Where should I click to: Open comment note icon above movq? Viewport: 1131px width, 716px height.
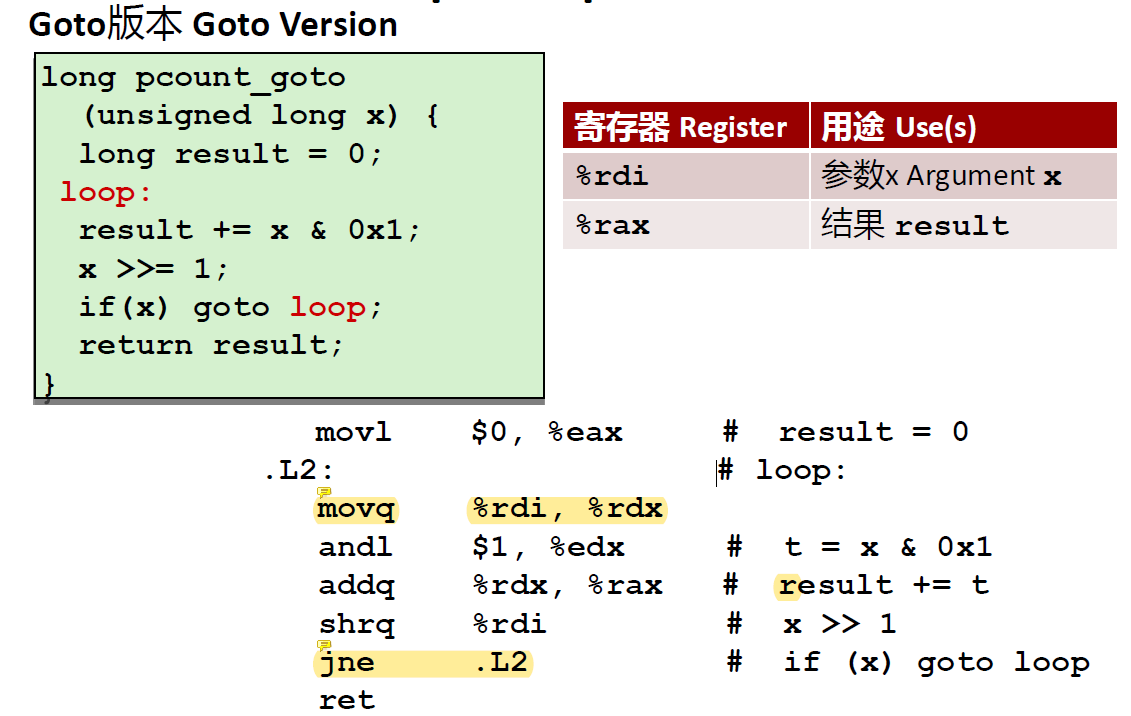(x=324, y=492)
